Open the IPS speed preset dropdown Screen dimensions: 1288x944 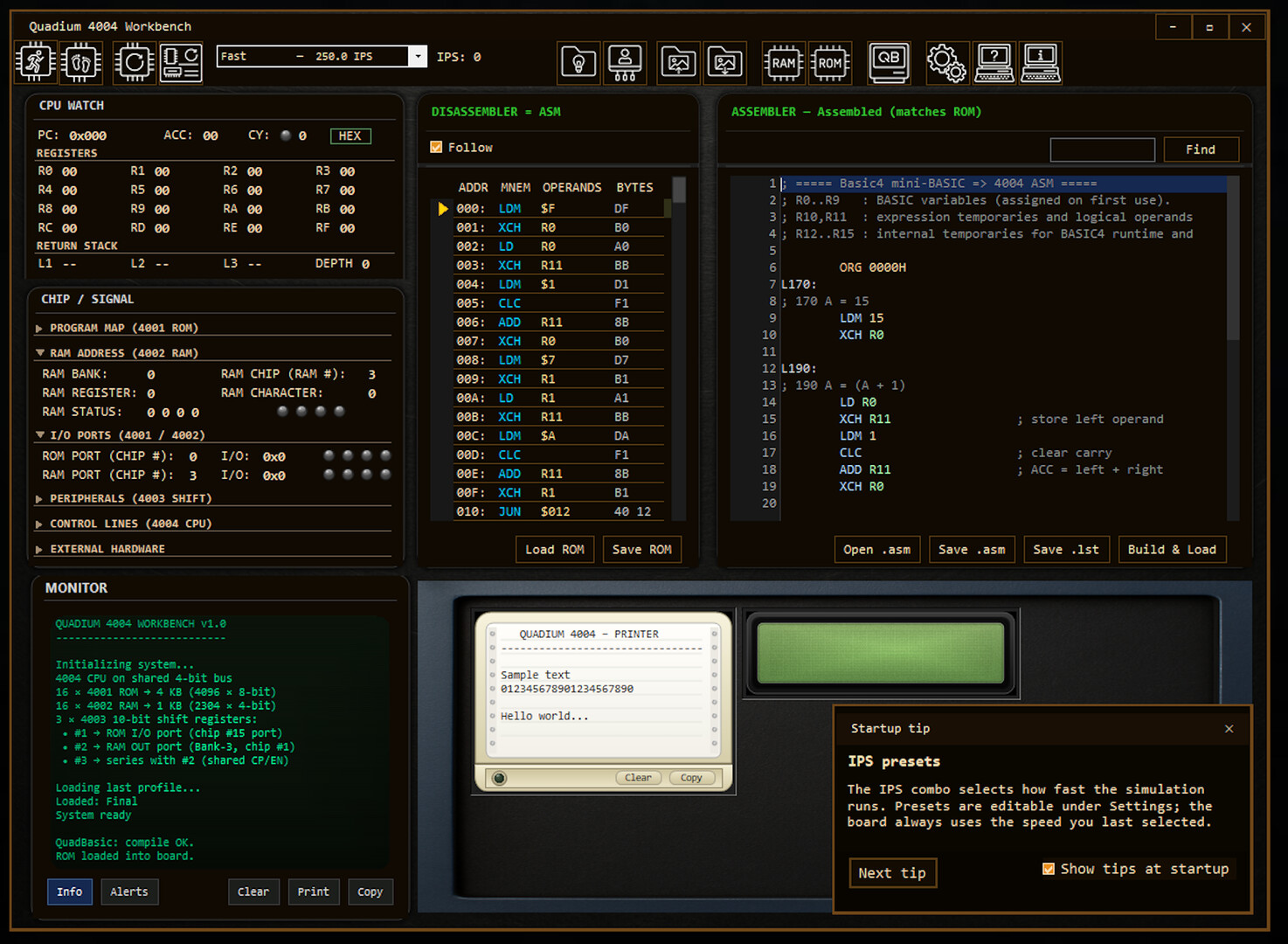418,57
